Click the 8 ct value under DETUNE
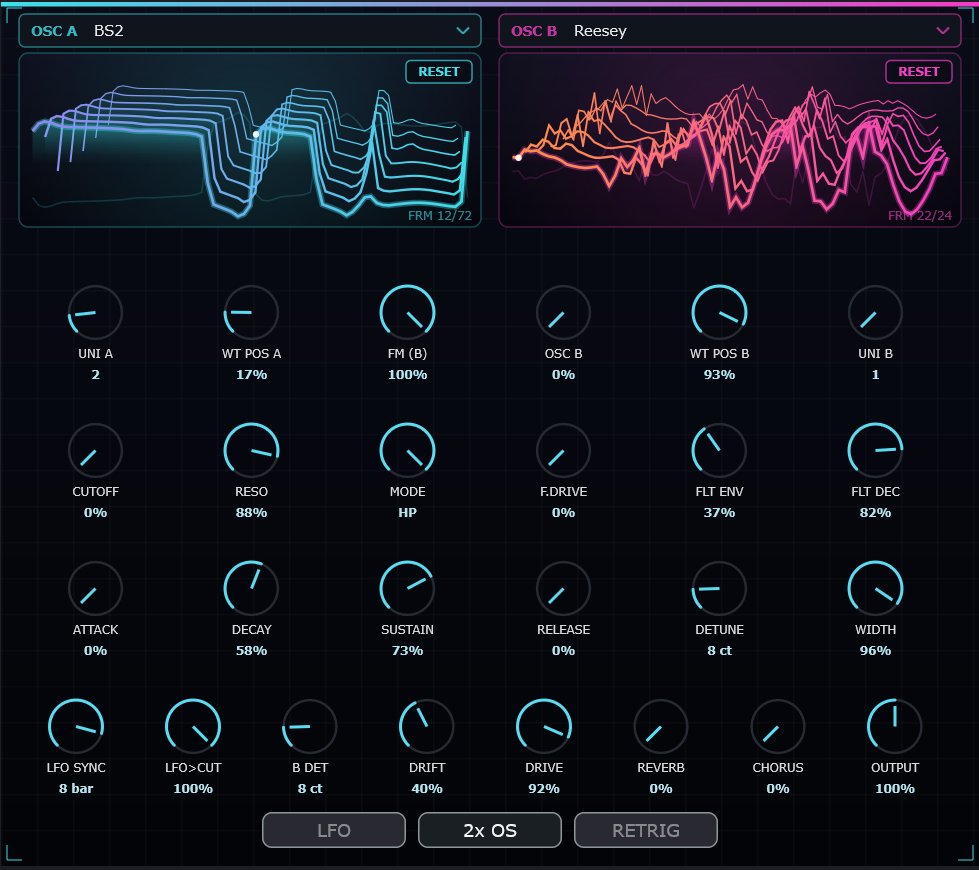This screenshot has height=870, width=979. [x=719, y=651]
